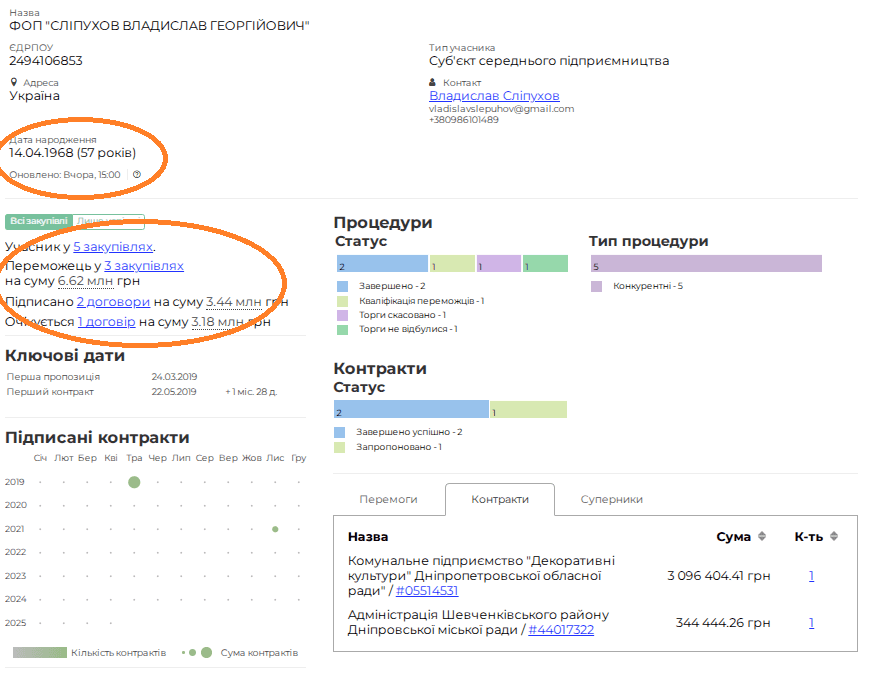876x696 pixels.
Task: Switch to the Контракти tab
Action: pyautogui.click(x=500, y=499)
